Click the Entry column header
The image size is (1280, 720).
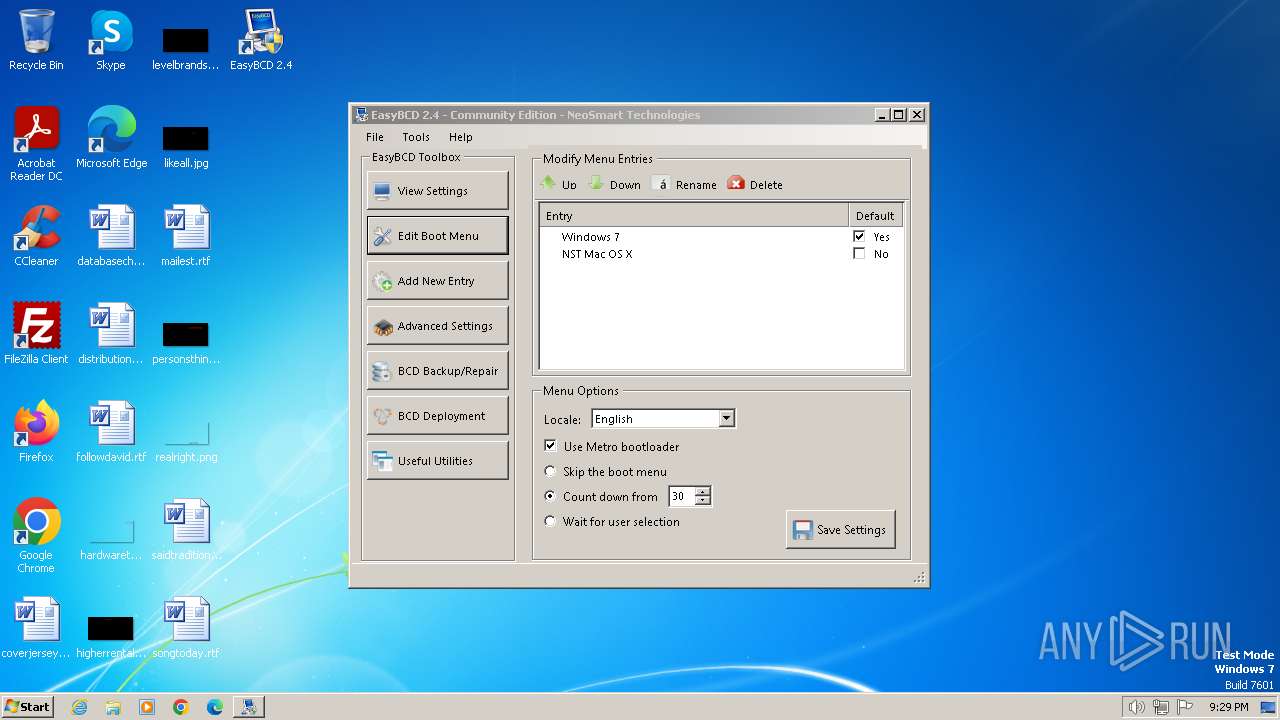(x=694, y=216)
